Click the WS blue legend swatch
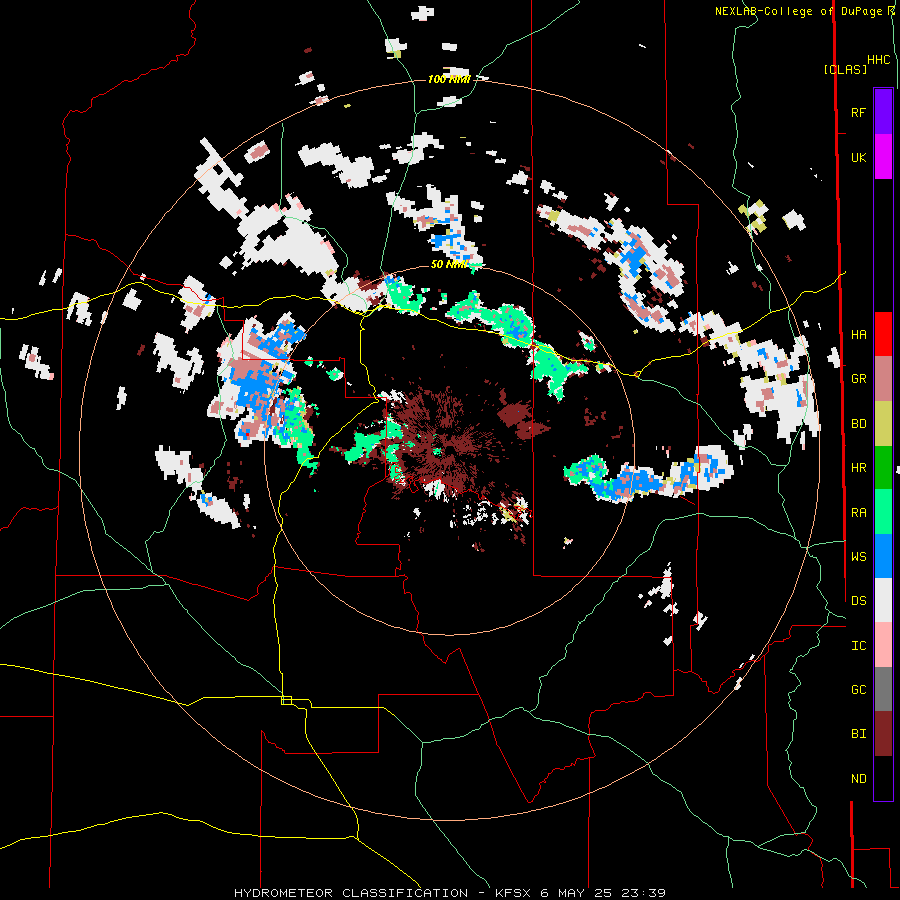 click(883, 556)
